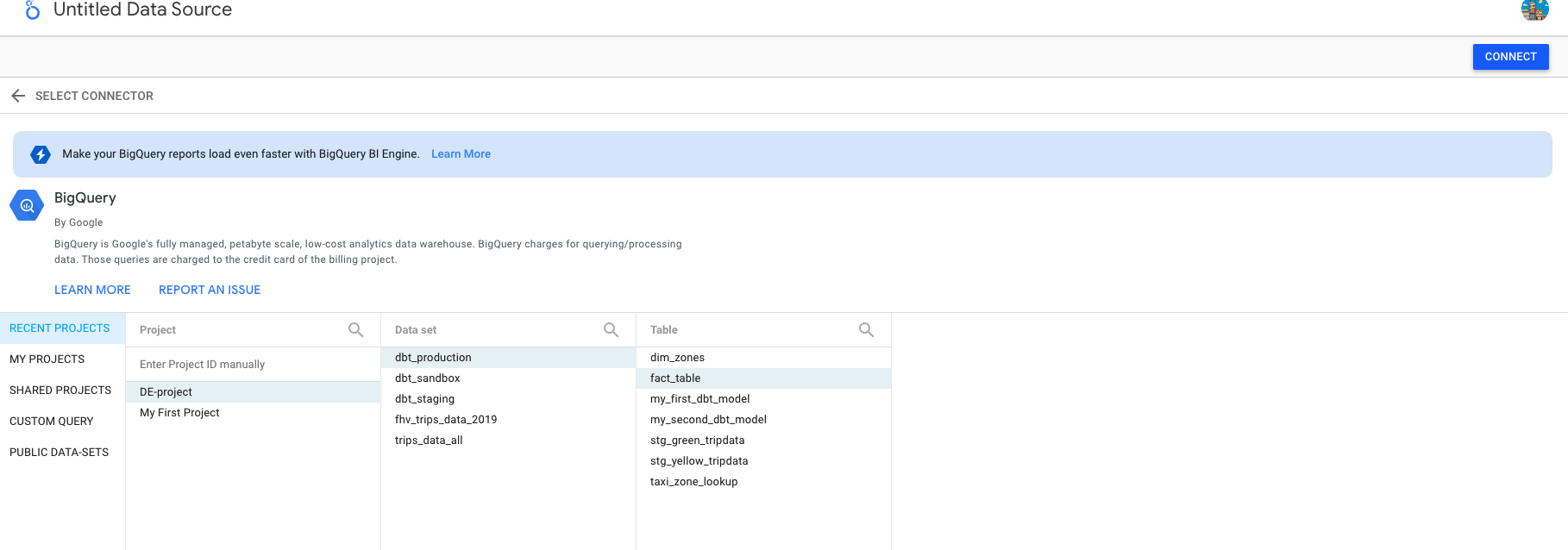
Task: Select the dbt_production data set
Action: (x=508, y=358)
